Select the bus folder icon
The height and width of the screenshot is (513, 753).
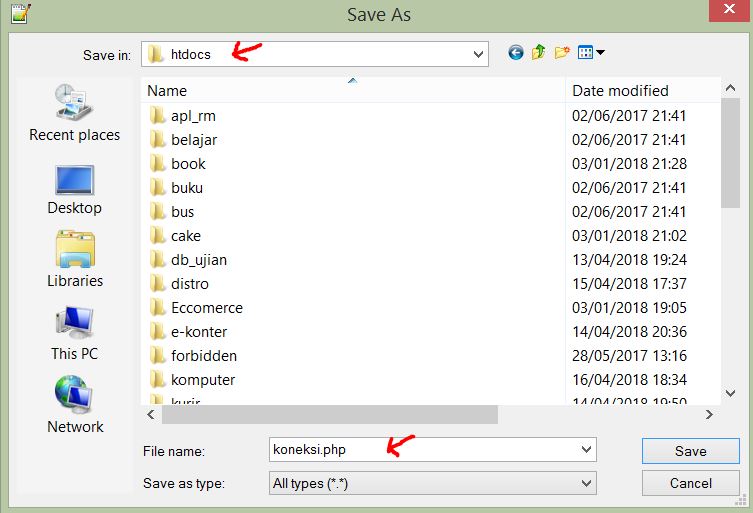157,212
